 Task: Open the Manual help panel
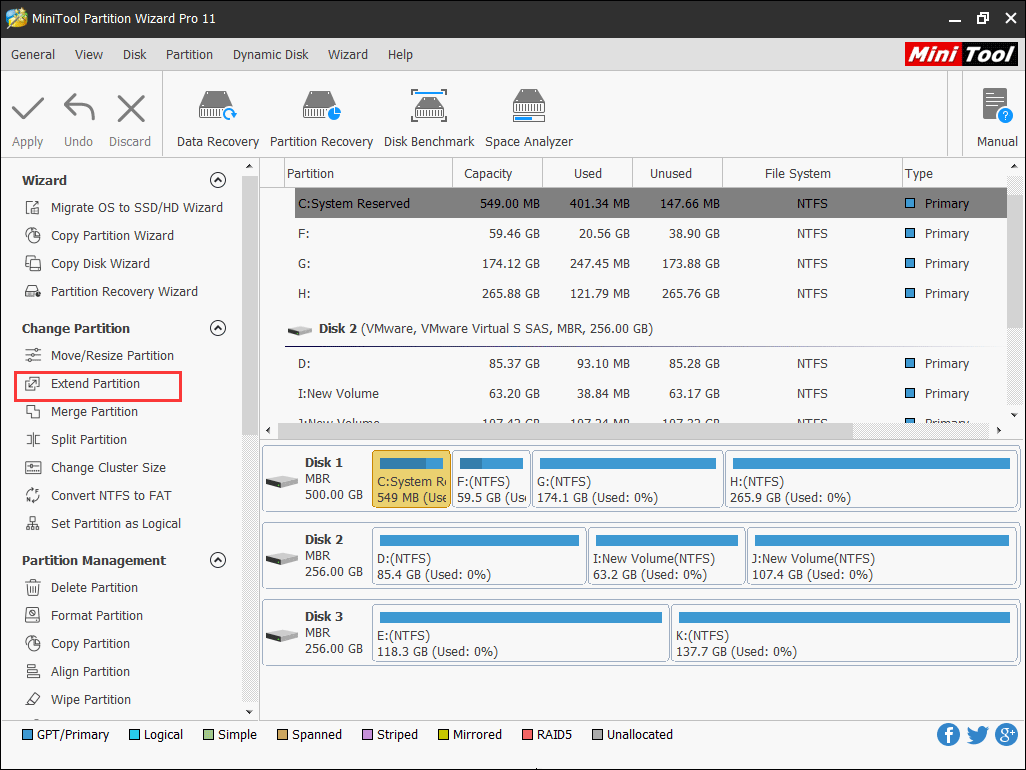[995, 115]
